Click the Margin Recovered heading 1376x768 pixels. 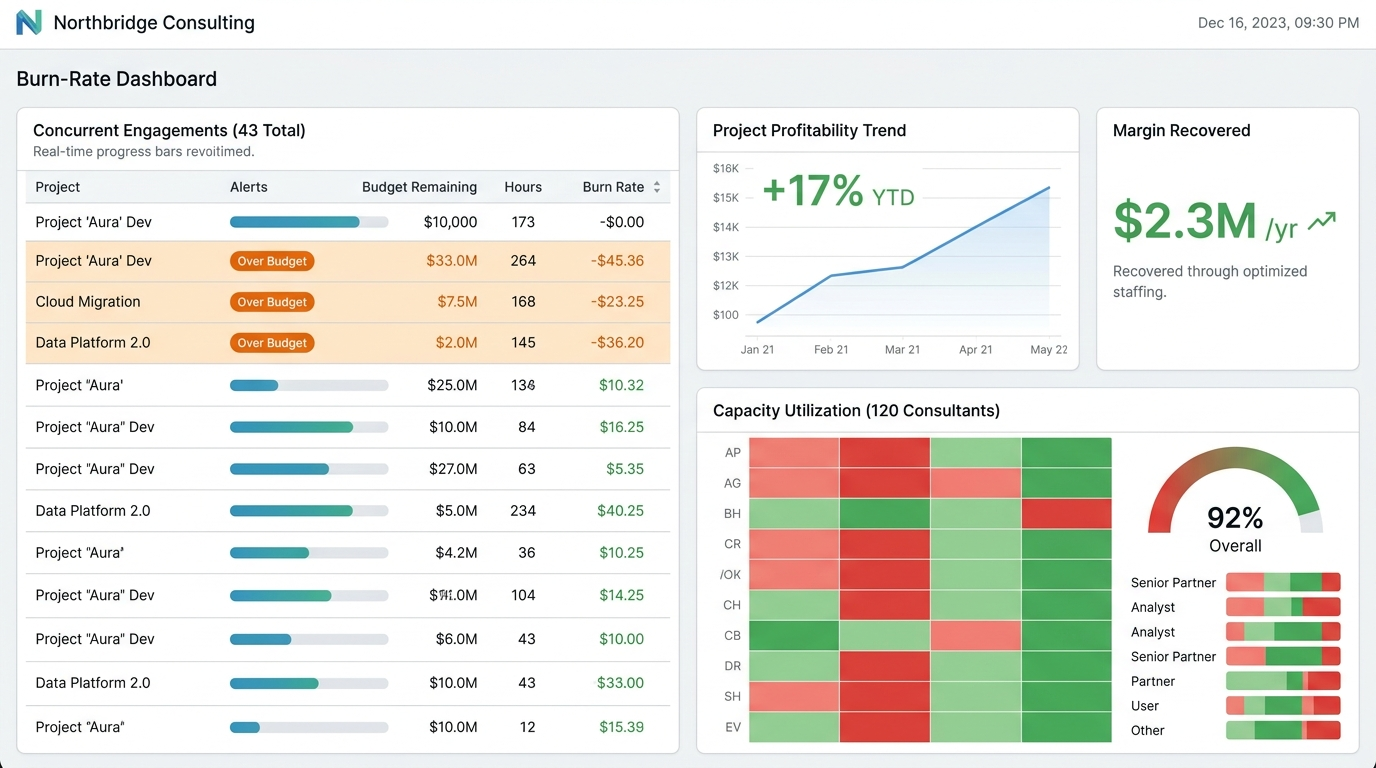(x=1181, y=130)
